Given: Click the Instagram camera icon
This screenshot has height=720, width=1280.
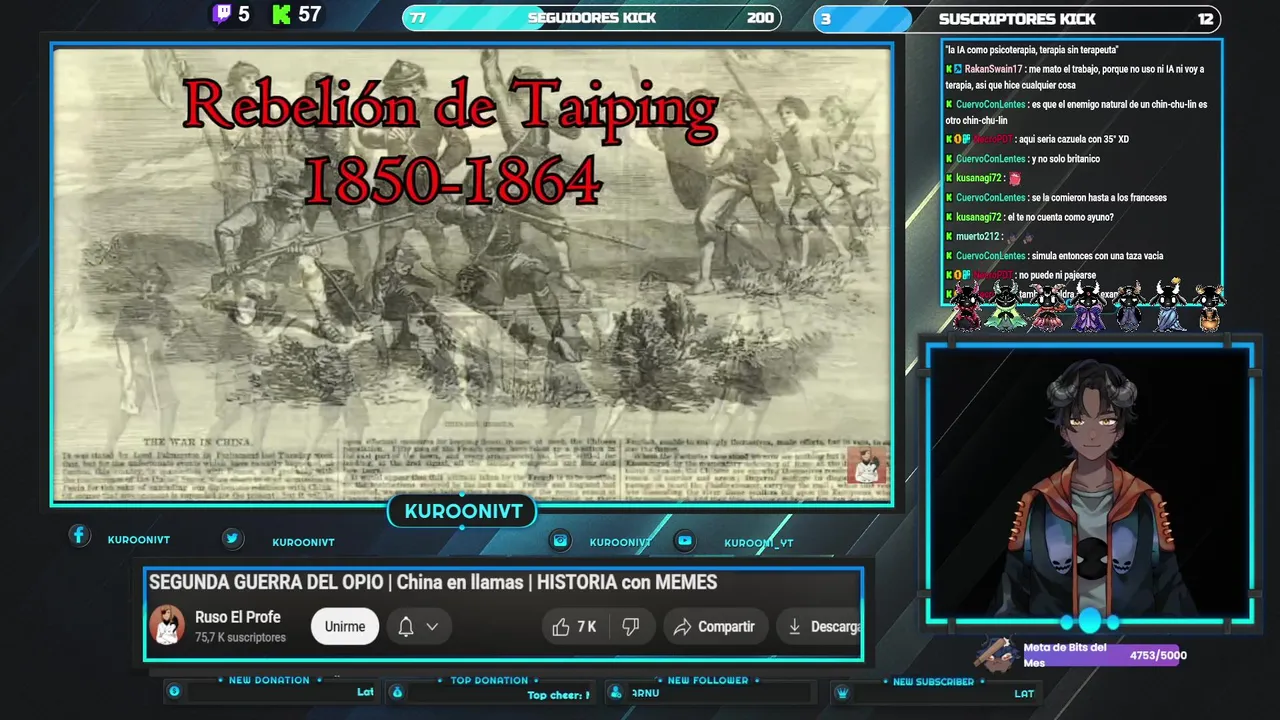Looking at the screenshot, I should click(x=561, y=540).
